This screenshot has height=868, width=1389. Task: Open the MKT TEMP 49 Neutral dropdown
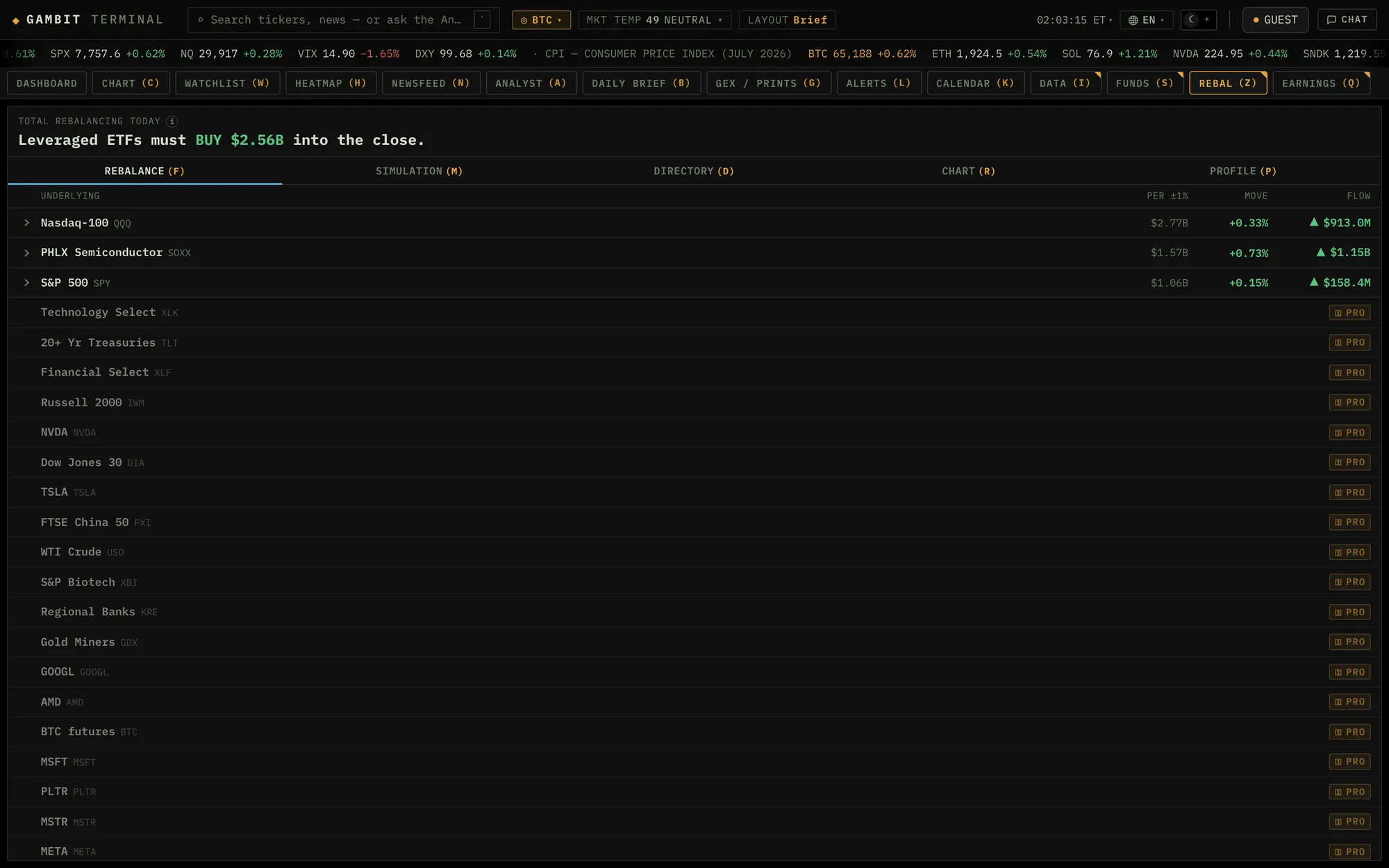654,20
